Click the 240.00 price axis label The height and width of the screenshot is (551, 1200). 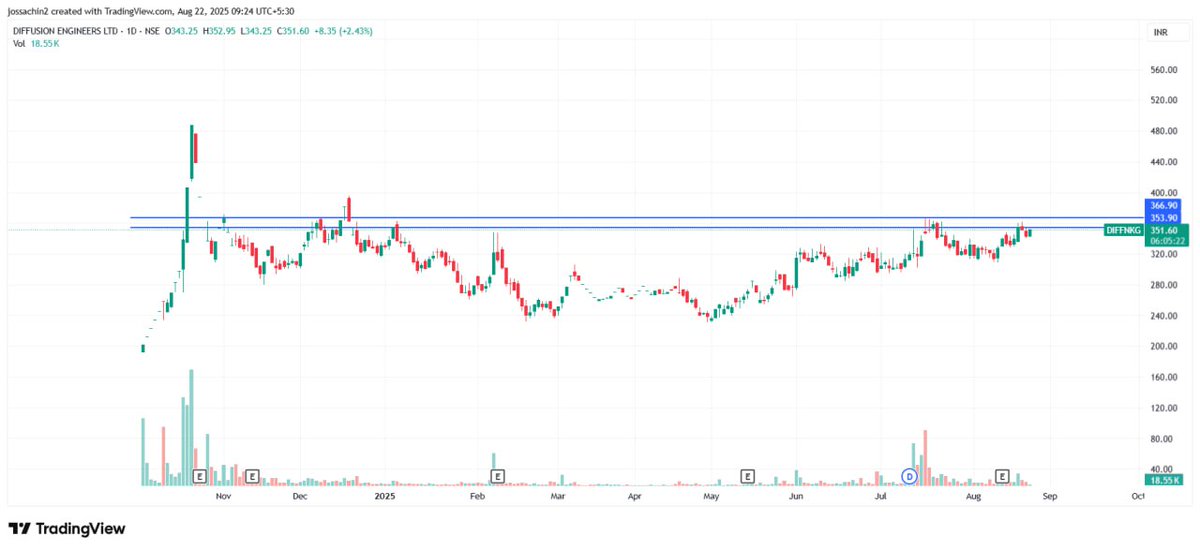point(1163,316)
